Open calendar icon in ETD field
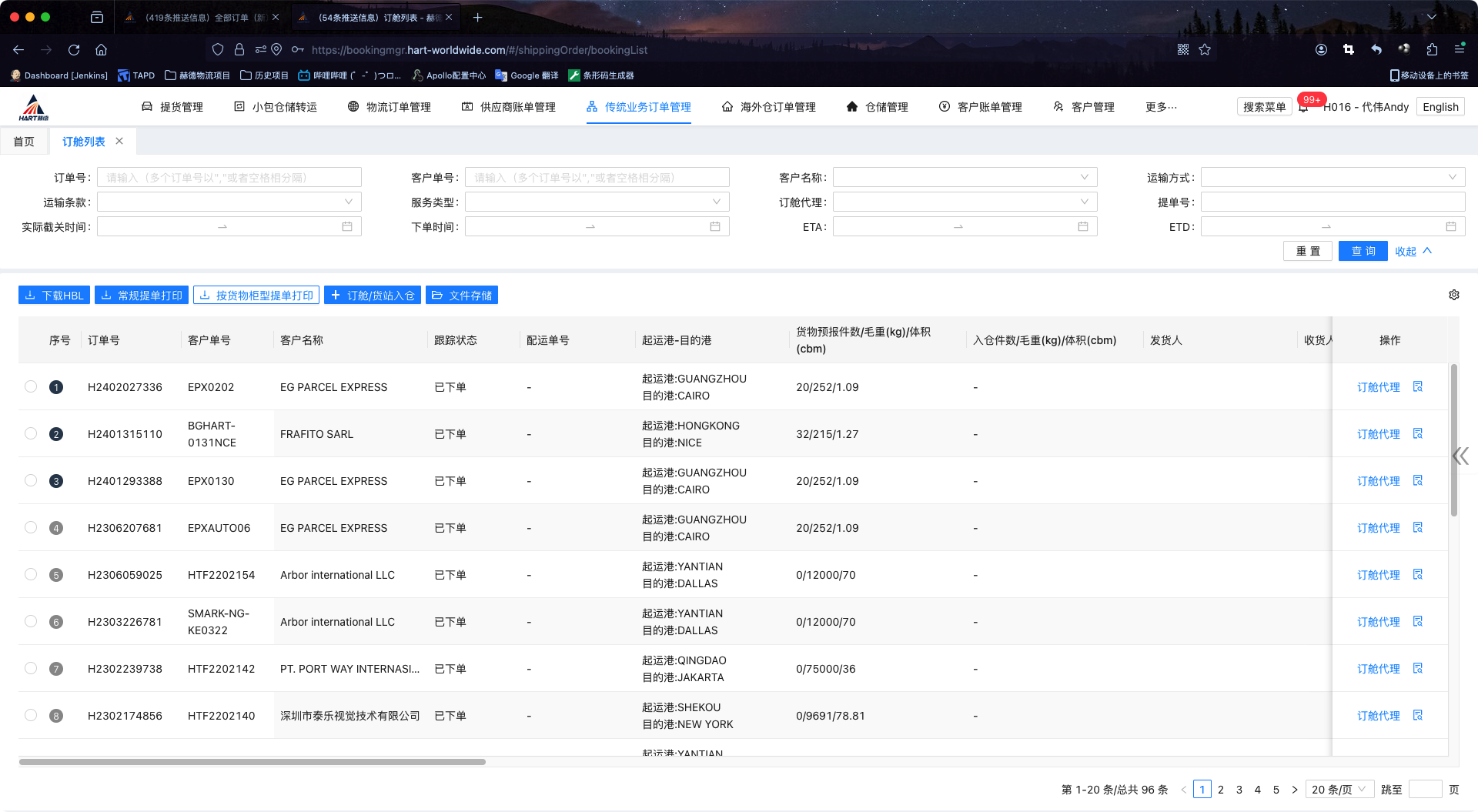The image size is (1478, 812). [x=1450, y=227]
